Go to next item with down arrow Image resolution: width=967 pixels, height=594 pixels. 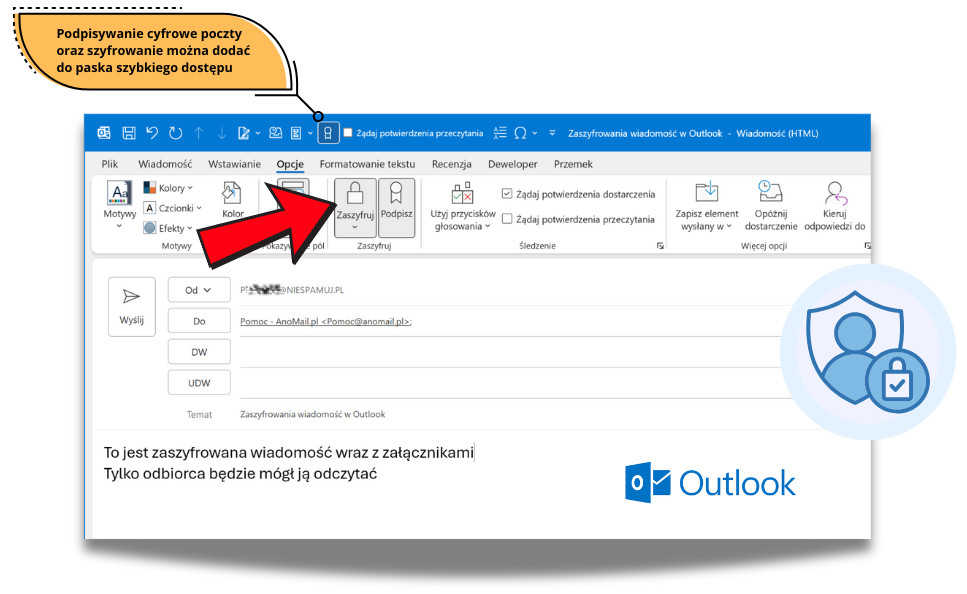click(222, 133)
